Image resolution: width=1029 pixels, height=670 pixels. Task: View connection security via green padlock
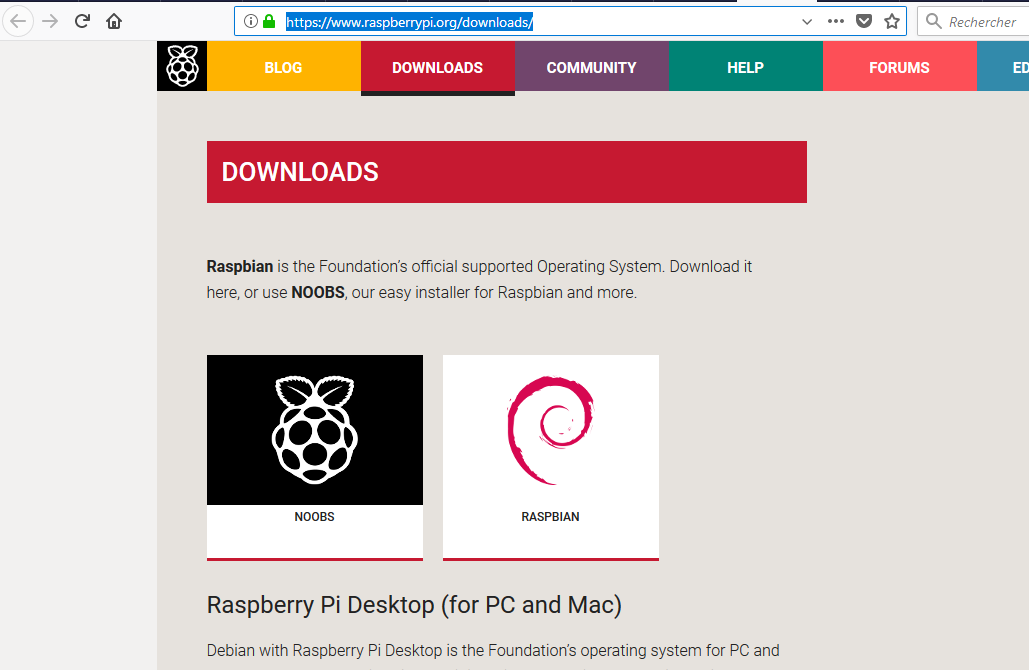point(269,22)
